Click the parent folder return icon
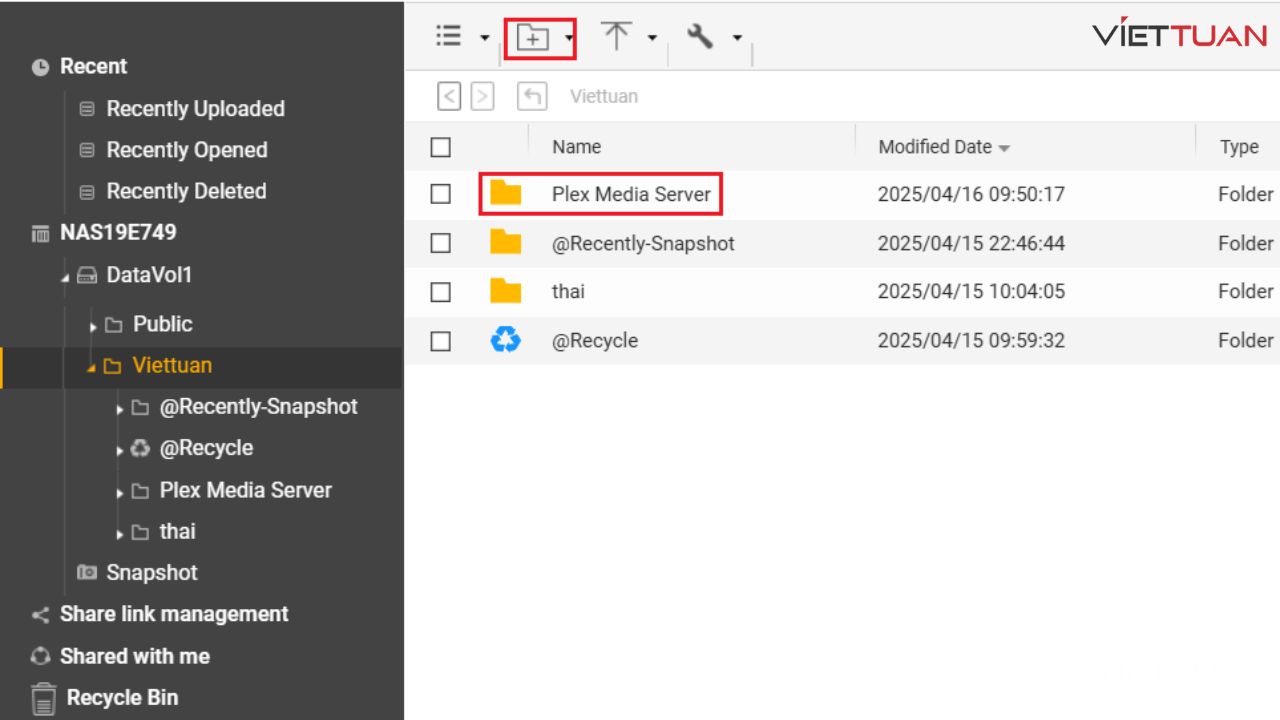 point(532,97)
